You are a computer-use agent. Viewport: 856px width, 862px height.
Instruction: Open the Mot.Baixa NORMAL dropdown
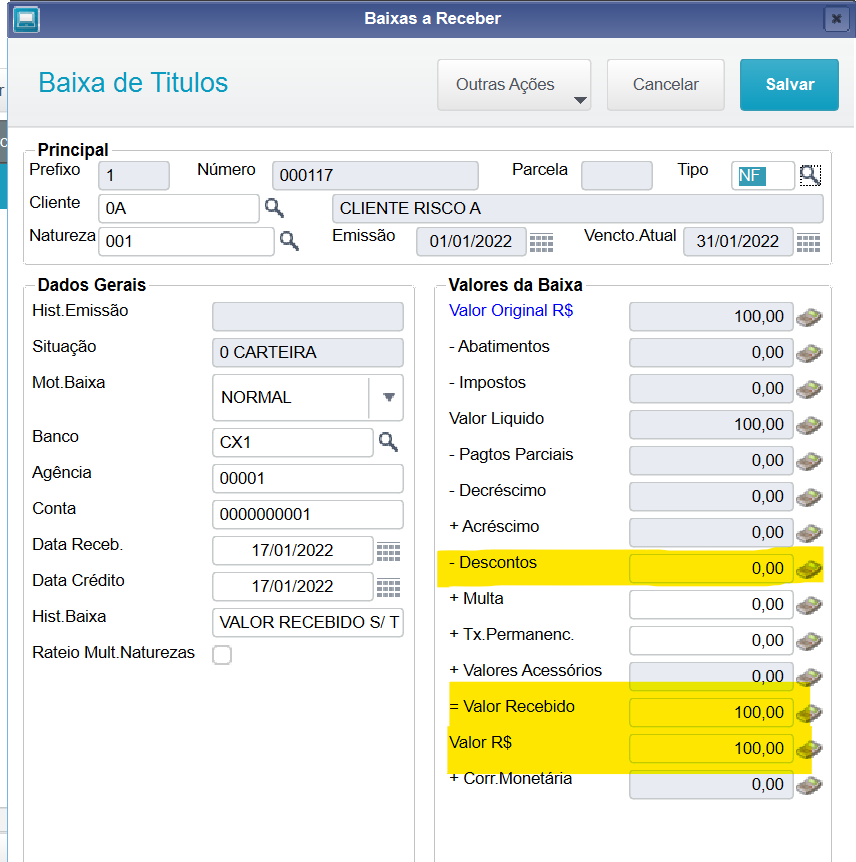pos(308,397)
